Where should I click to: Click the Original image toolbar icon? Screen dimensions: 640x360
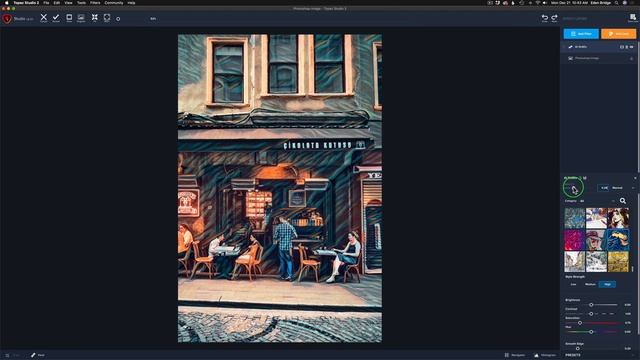point(81,17)
